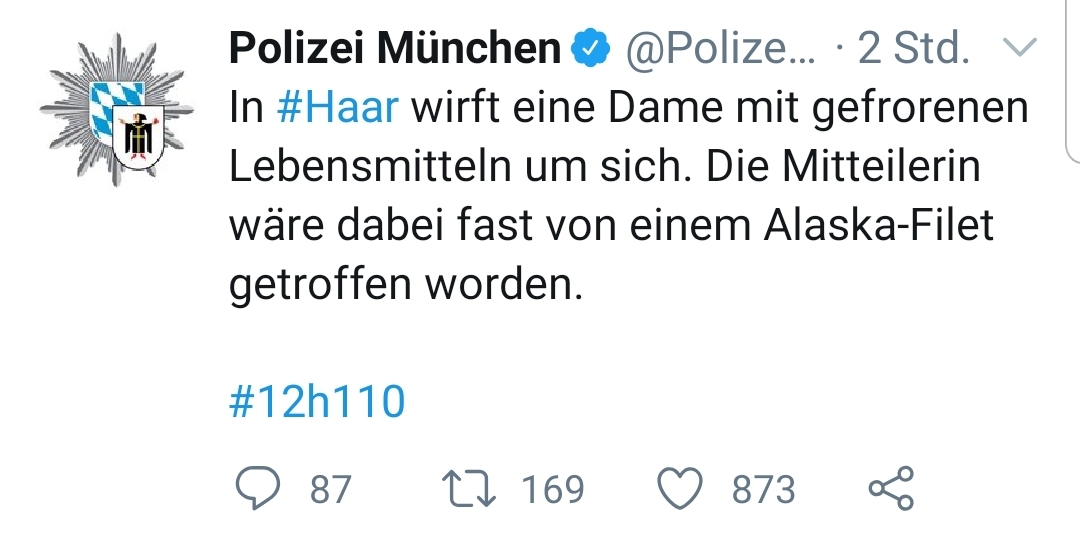Click the retweet count 169
Screen dimensions: 1080x543
click(x=552, y=490)
